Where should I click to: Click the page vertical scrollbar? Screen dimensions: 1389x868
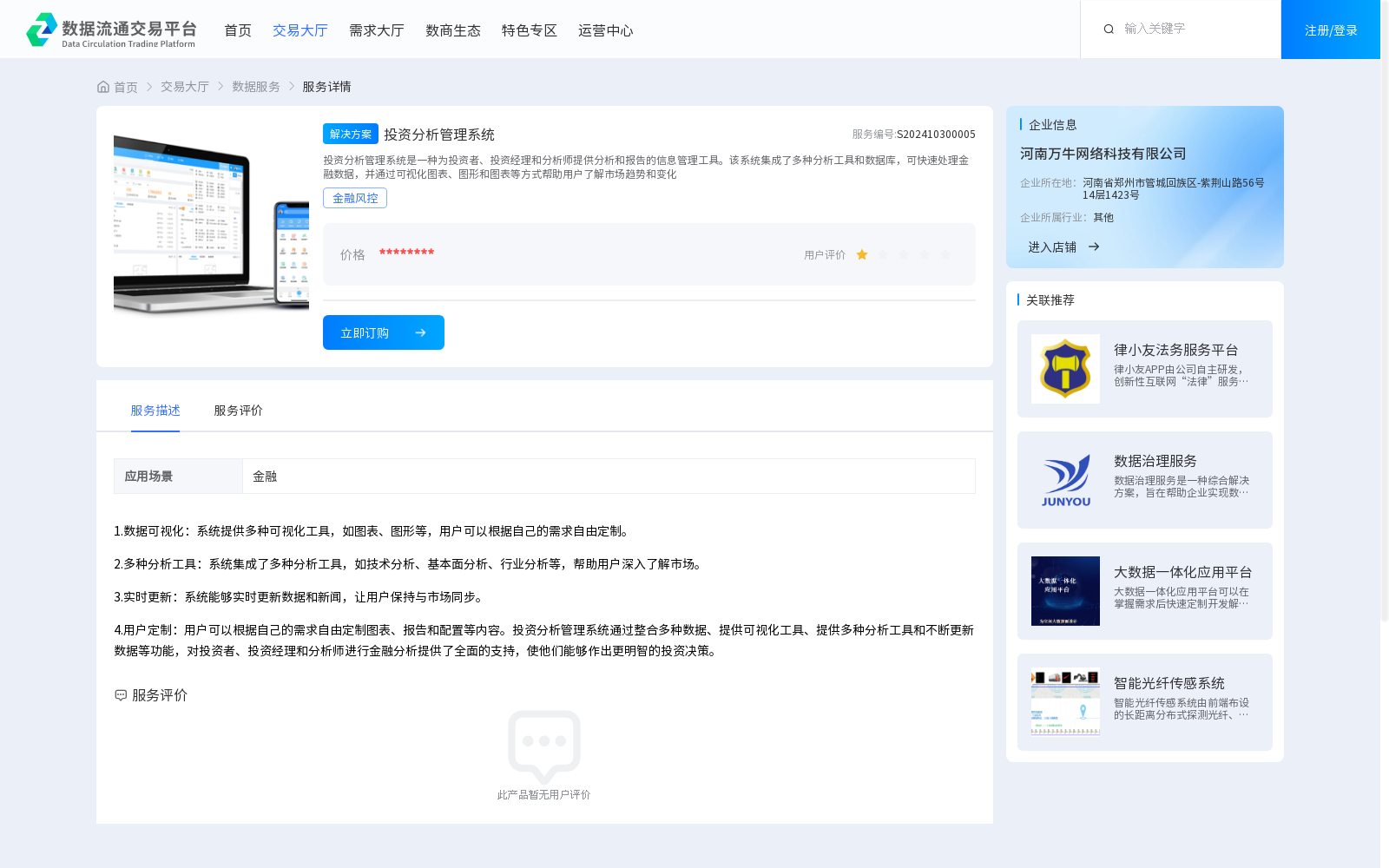point(1385,311)
